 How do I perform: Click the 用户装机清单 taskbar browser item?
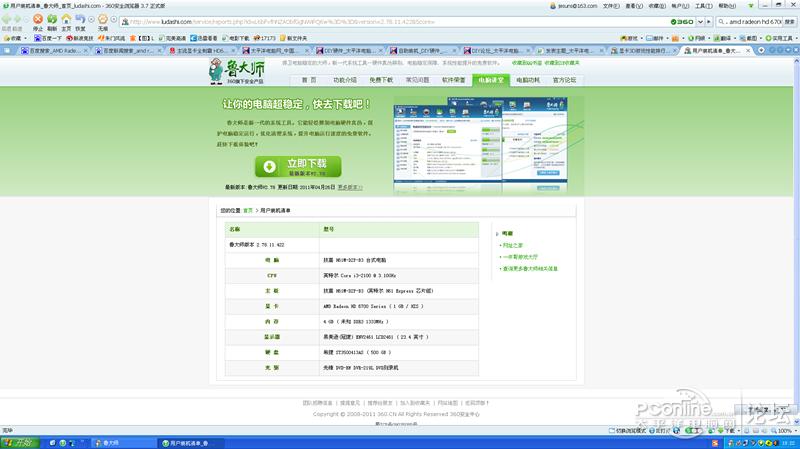(x=190, y=443)
